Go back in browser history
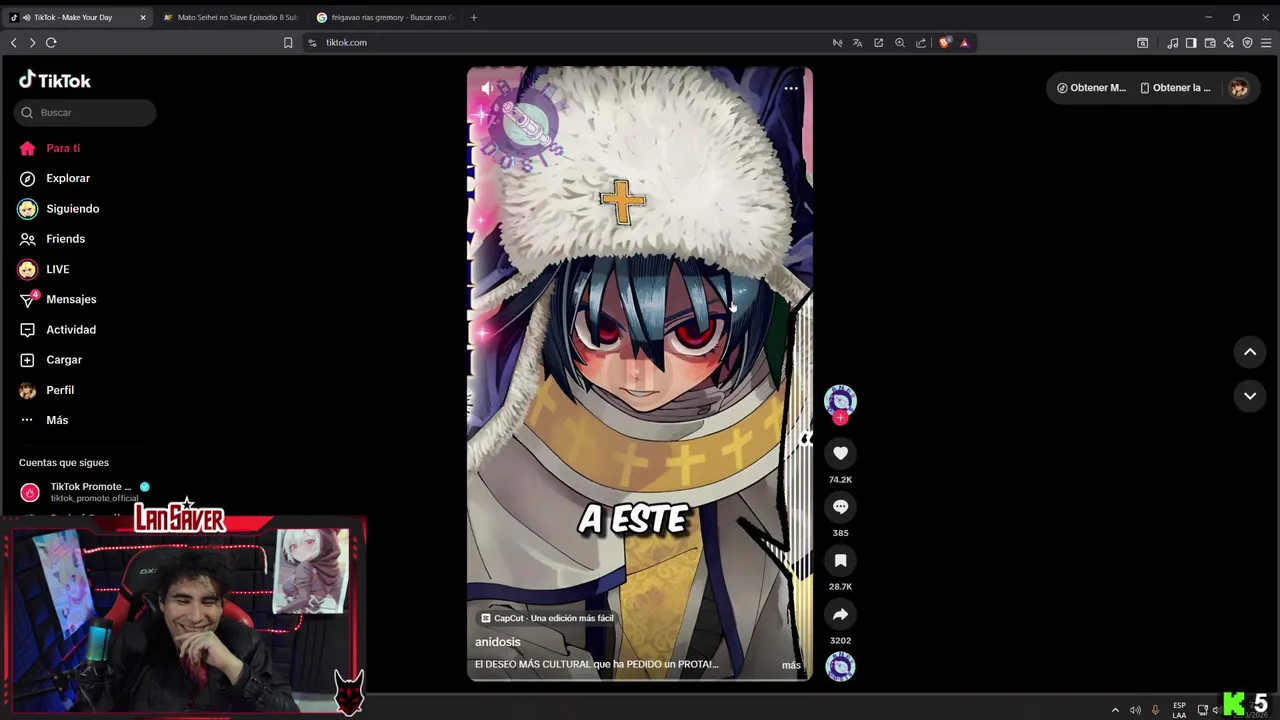This screenshot has height=720, width=1280. click(x=14, y=43)
